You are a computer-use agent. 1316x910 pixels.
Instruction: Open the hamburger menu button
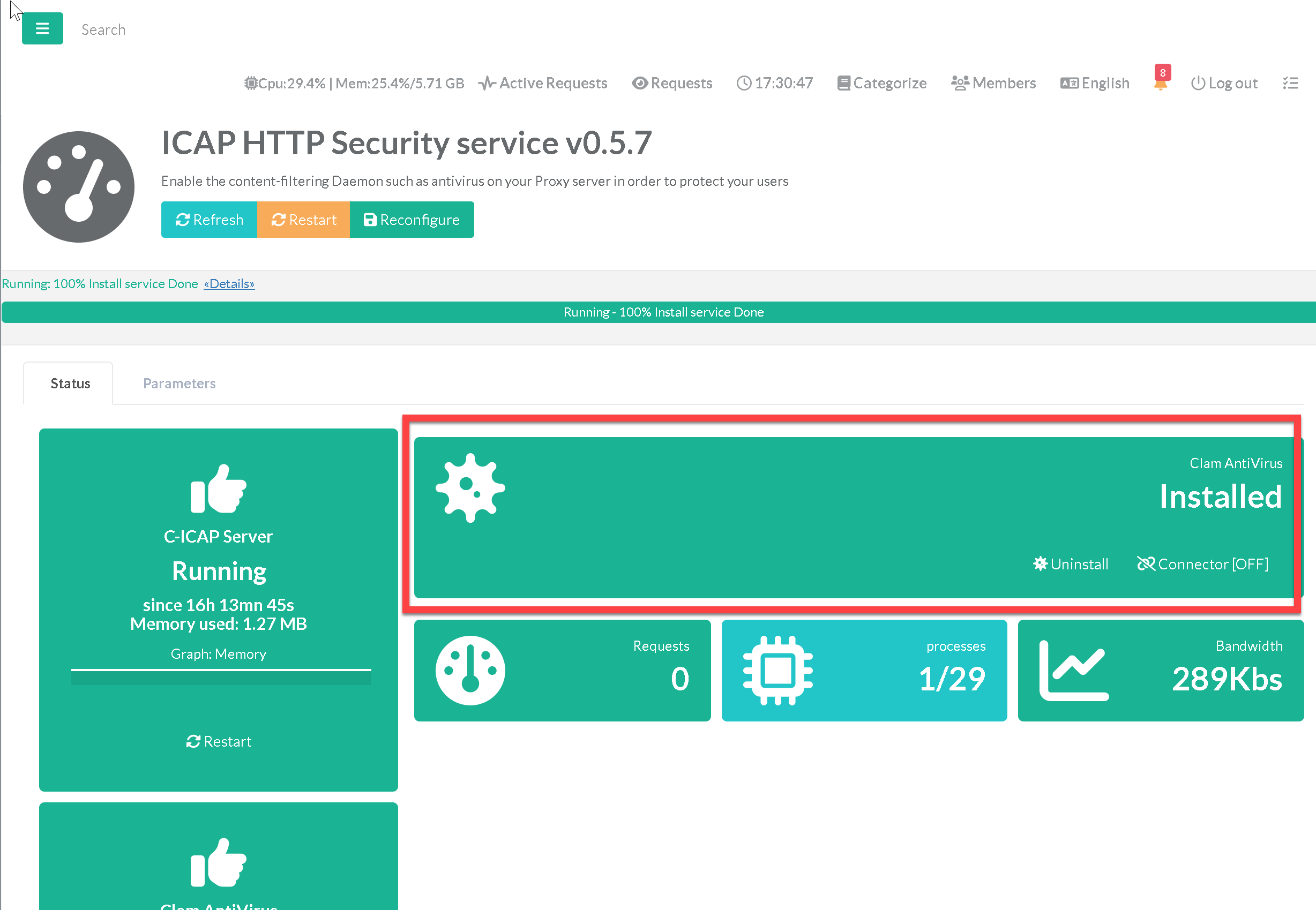[42, 28]
